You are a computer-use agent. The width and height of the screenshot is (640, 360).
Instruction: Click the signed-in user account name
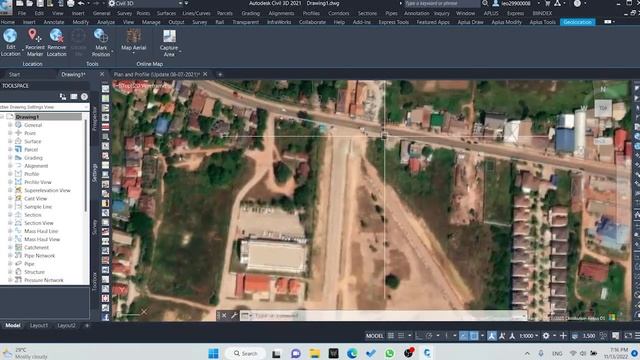(516, 3)
